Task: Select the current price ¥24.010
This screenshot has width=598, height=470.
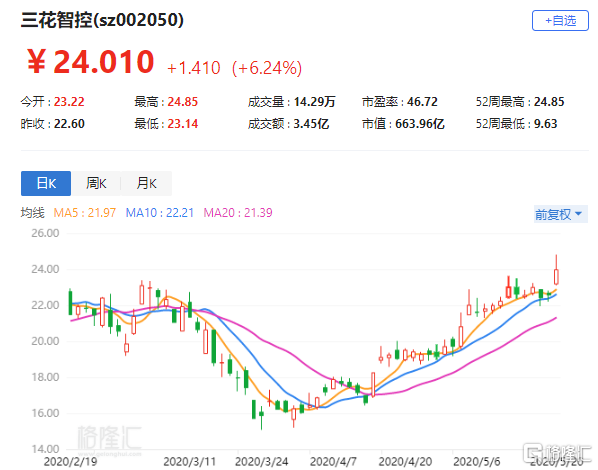Action: click(x=91, y=62)
